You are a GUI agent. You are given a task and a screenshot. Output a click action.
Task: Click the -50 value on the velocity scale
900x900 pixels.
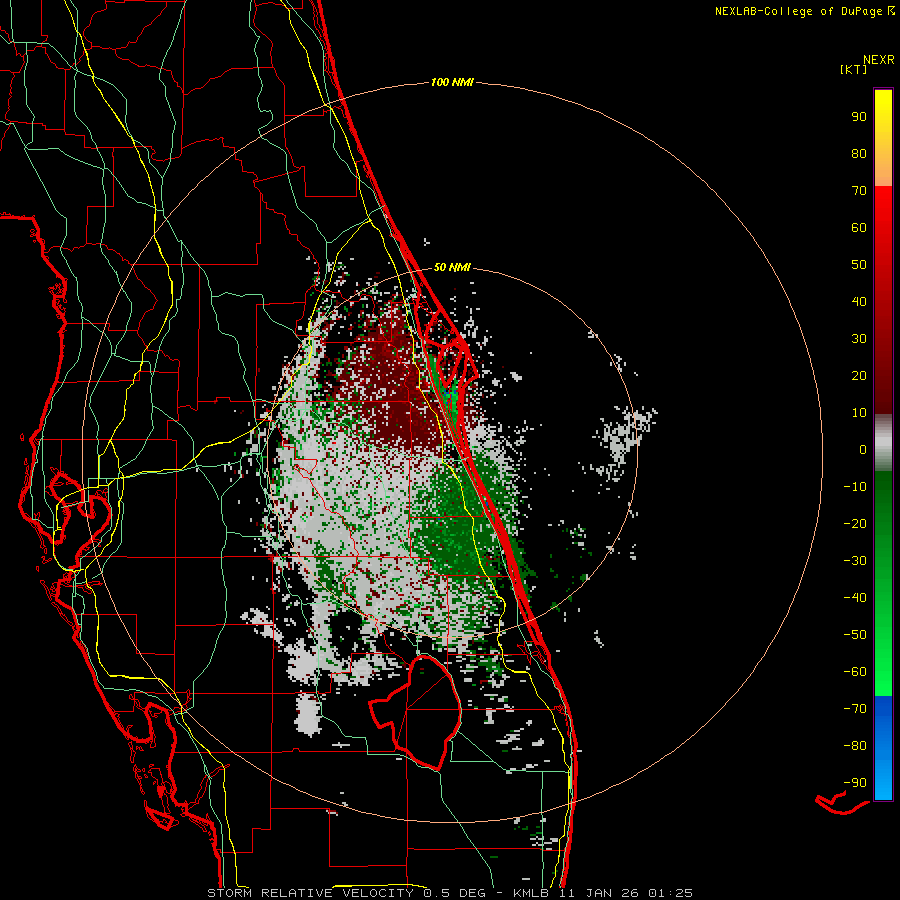(855, 634)
